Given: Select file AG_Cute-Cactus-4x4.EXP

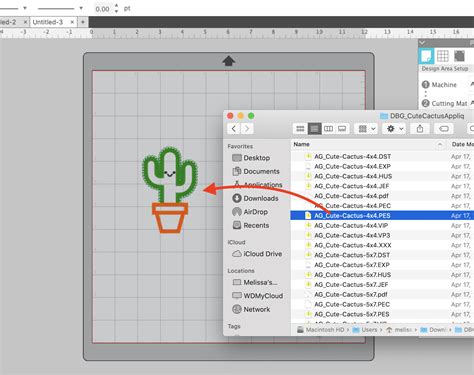Looking at the screenshot, I should pos(352,166).
